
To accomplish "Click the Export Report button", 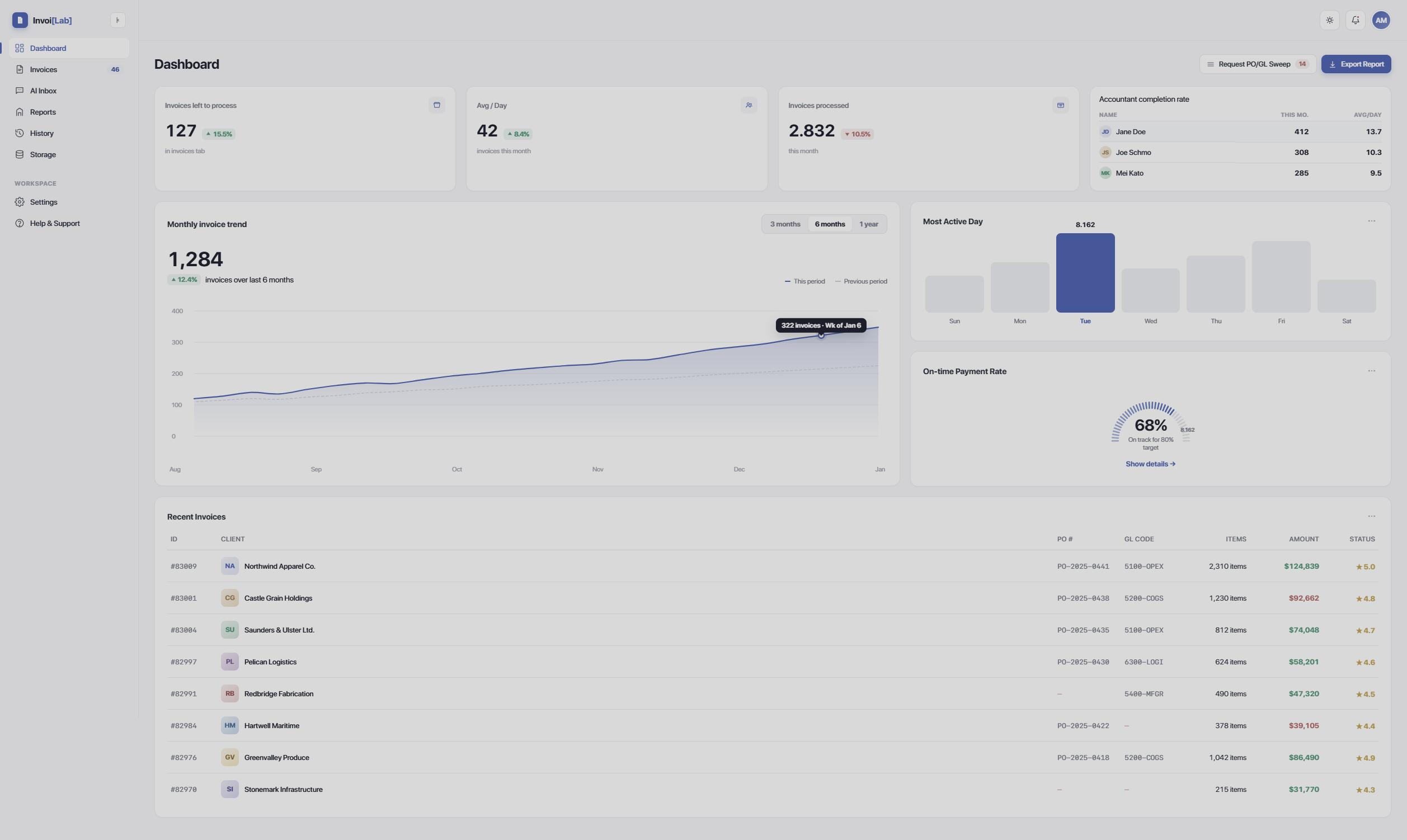I will tap(1356, 64).
